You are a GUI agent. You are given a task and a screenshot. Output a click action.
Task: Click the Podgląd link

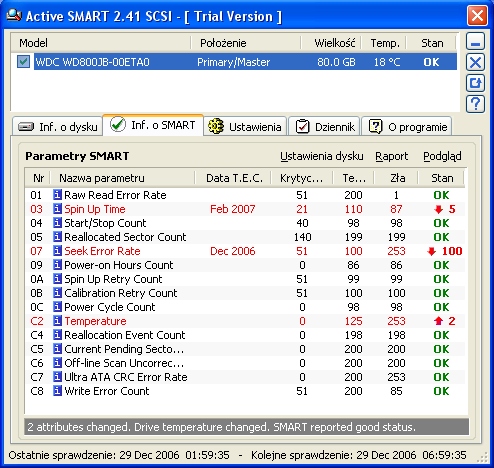coord(442,156)
